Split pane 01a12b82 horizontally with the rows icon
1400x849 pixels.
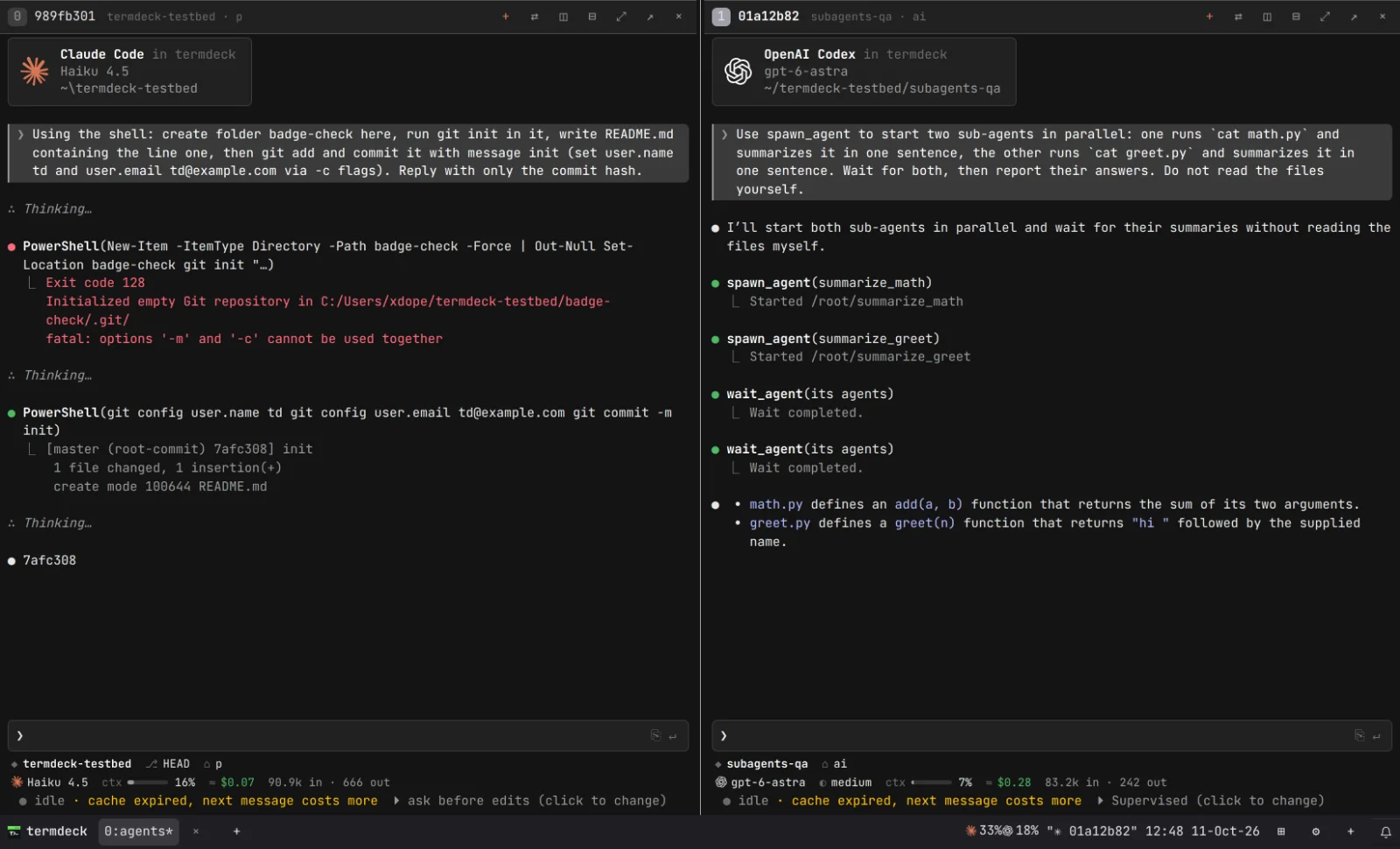1296,17
